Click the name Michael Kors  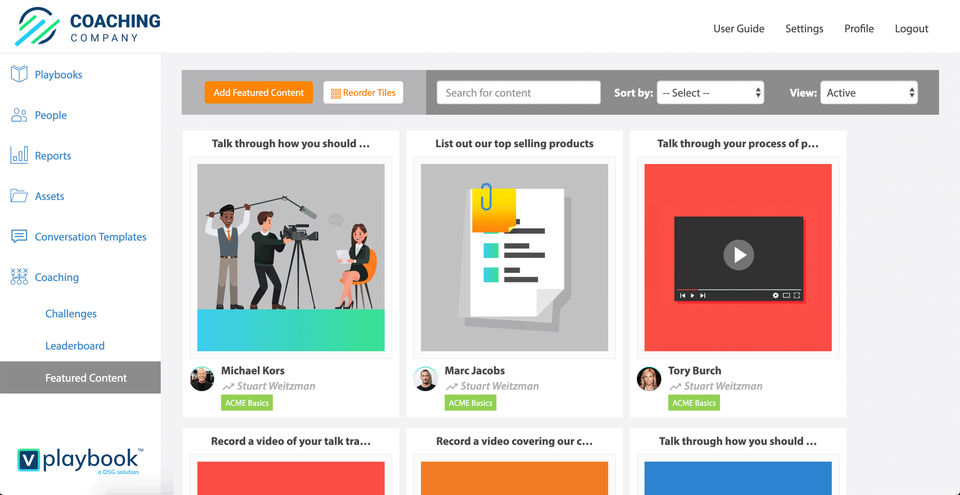coord(252,371)
